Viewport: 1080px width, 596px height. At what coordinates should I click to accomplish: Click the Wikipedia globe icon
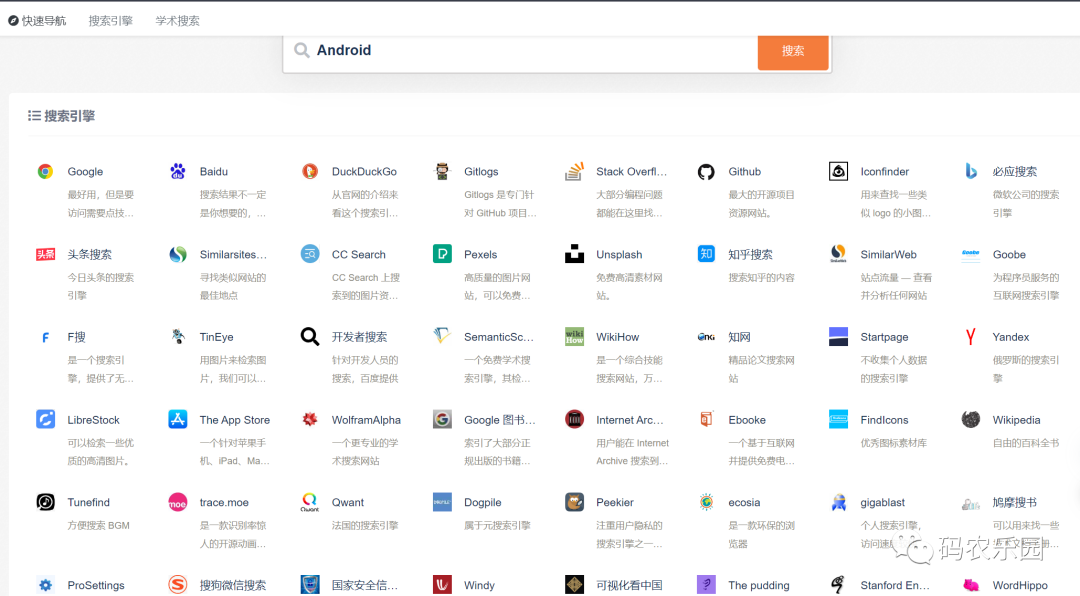point(970,420)
